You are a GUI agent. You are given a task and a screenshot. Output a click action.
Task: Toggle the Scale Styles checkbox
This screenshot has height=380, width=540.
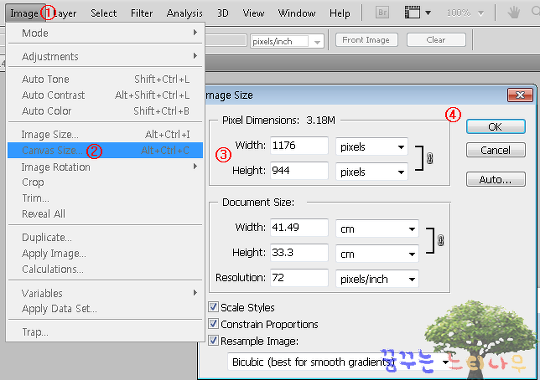tap(213, 307)
